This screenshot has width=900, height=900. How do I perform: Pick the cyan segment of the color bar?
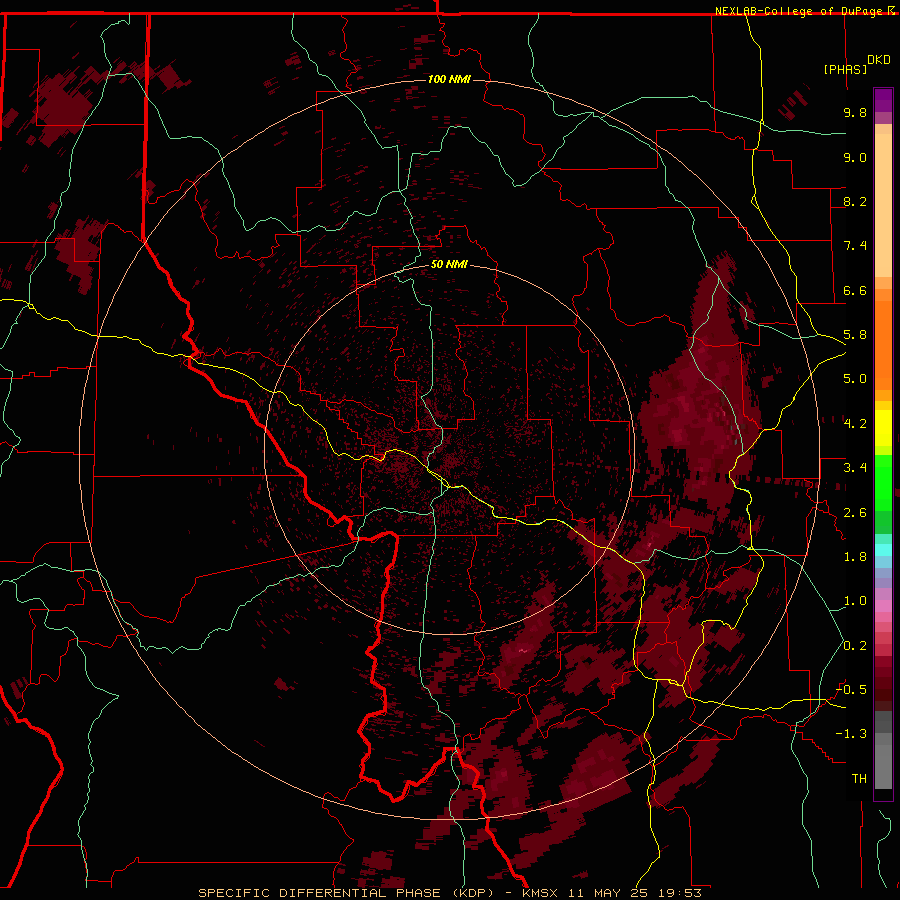pos(883,550)
